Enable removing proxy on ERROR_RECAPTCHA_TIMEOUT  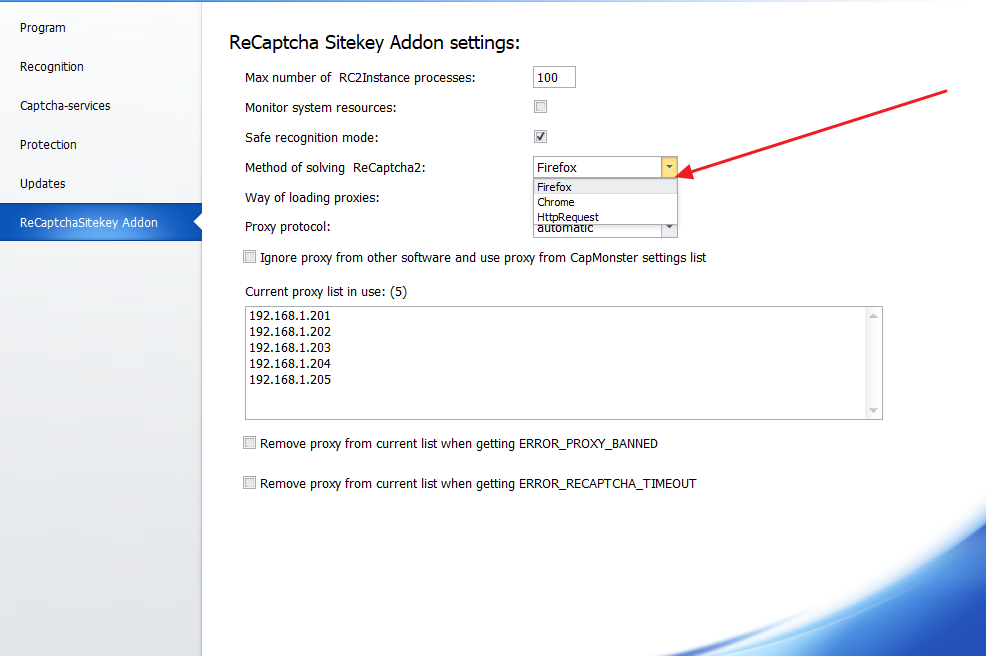250,483
